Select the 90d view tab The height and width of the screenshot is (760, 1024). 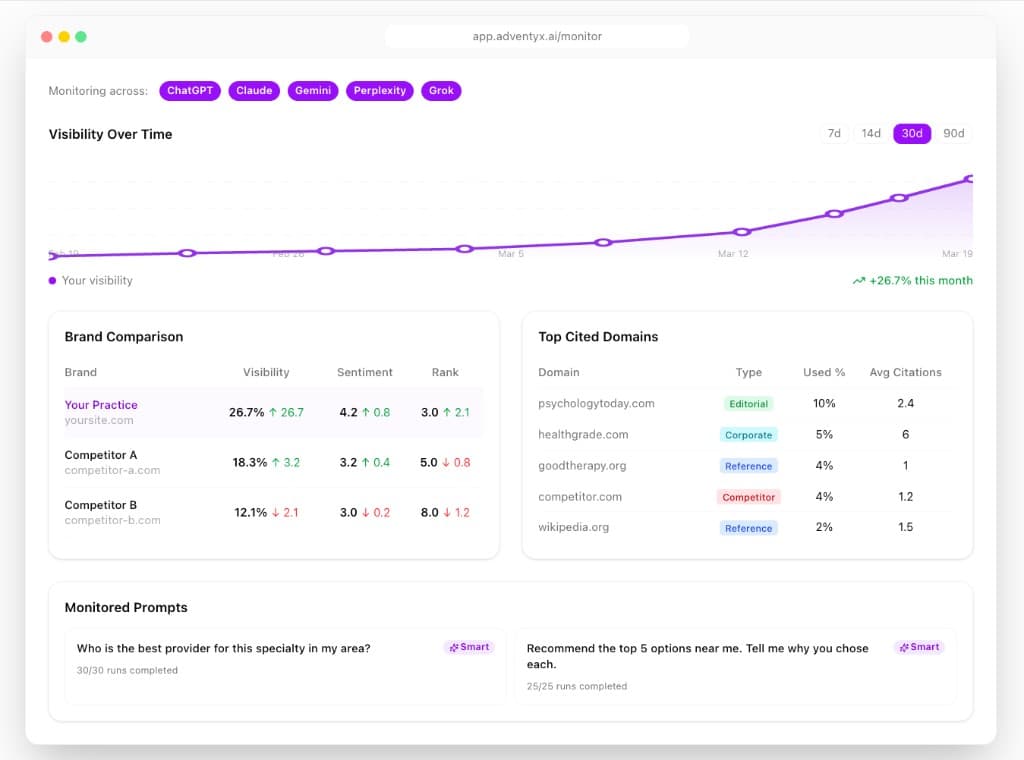click(953, 133)
